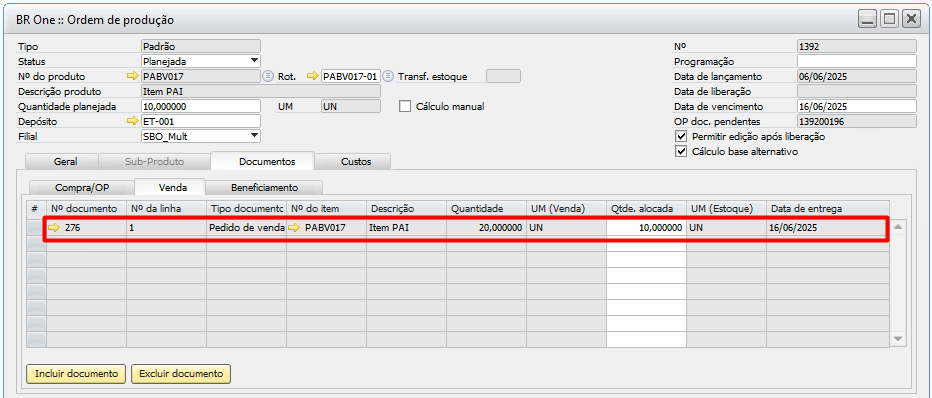The width and height of the screenshot is (932, 398).
Task: Click the Data de vencimento field 16/06/2025
Action: 857,106
